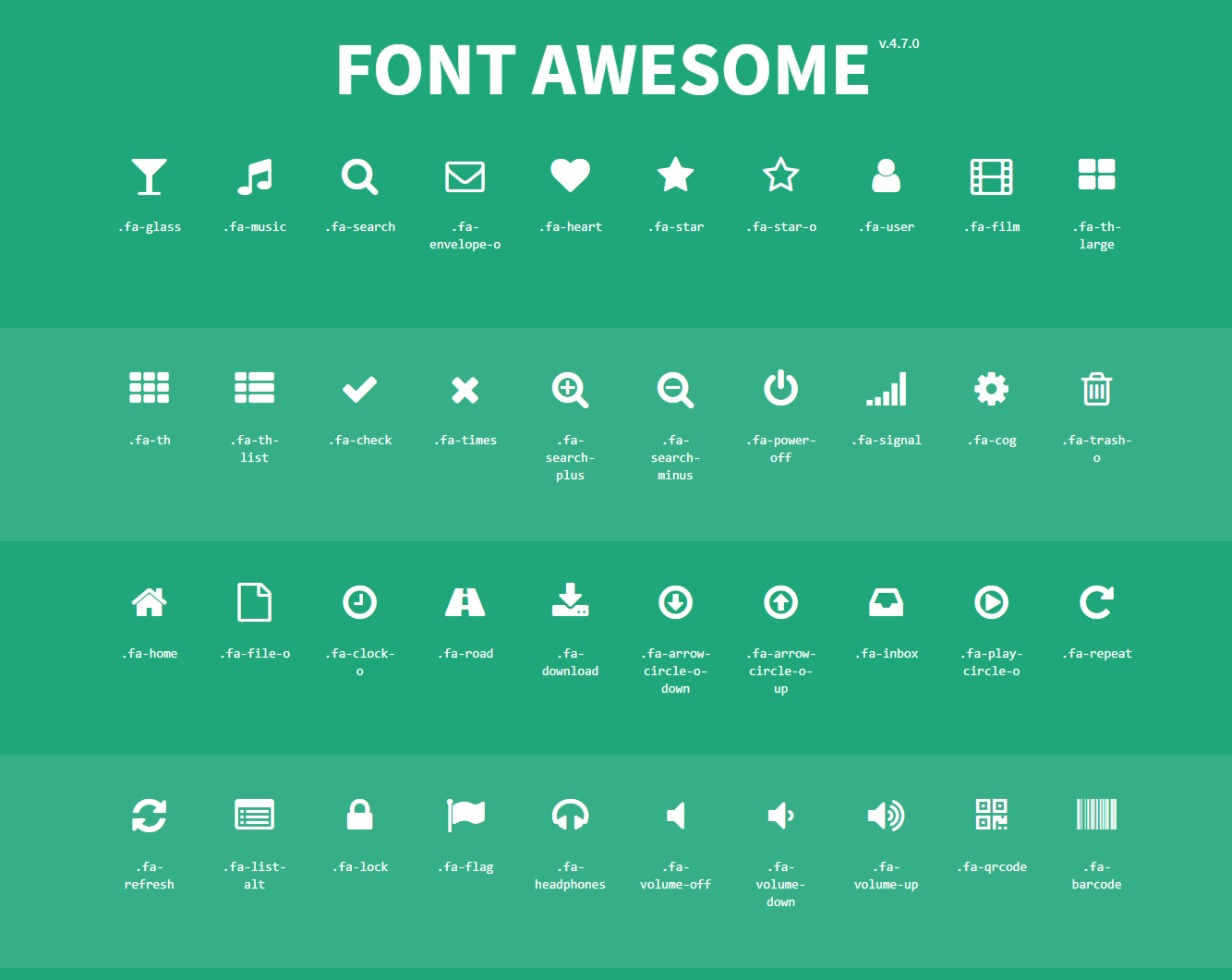Select the ".fa-search-plus" label text
This screenshot has height=980, width=1232.
click(x=571, y=457)
